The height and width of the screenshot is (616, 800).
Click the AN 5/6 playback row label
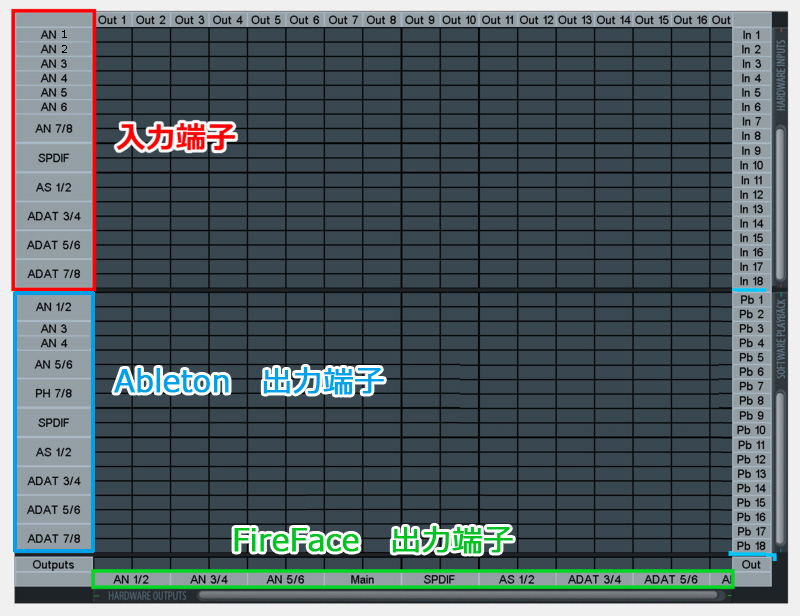[x=54, y=365]
